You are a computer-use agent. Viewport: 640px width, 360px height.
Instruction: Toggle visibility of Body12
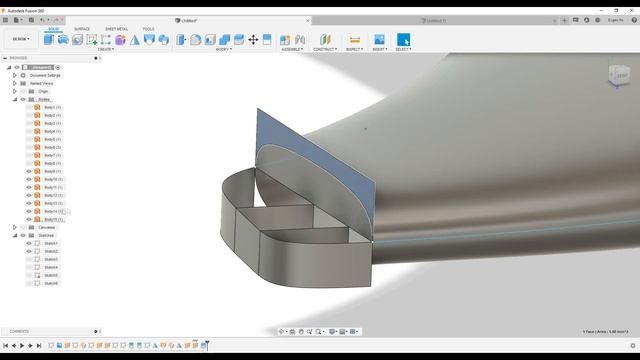(29, 195)
